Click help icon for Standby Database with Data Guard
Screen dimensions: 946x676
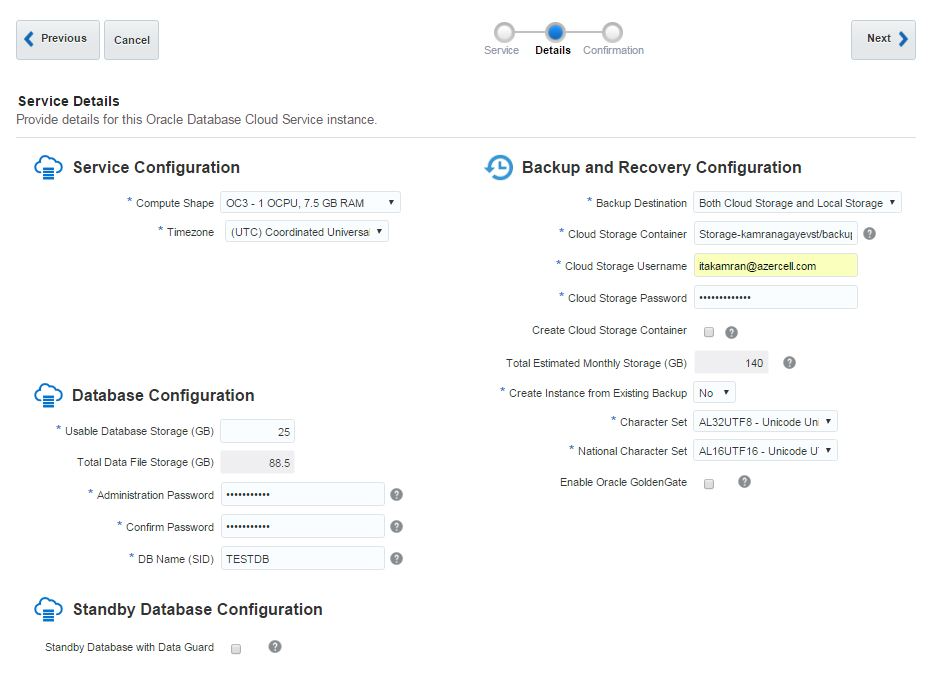click(275, 647)
